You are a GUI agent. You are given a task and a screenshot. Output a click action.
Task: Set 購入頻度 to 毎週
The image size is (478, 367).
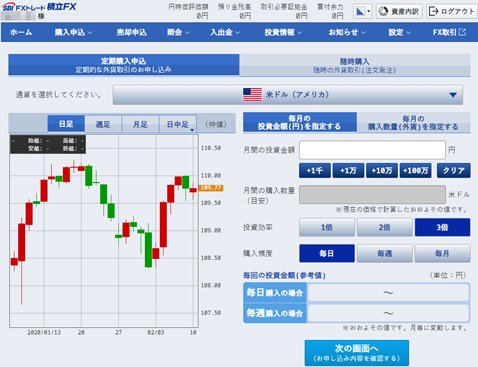pos(385,253)
